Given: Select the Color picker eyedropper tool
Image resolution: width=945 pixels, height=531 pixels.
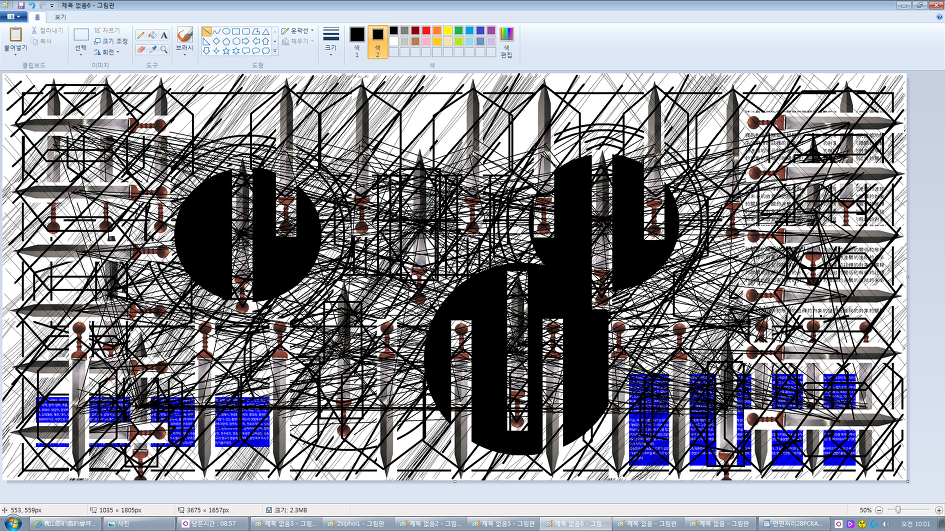Looking at the screenshot, I should (x=152, y=49).
